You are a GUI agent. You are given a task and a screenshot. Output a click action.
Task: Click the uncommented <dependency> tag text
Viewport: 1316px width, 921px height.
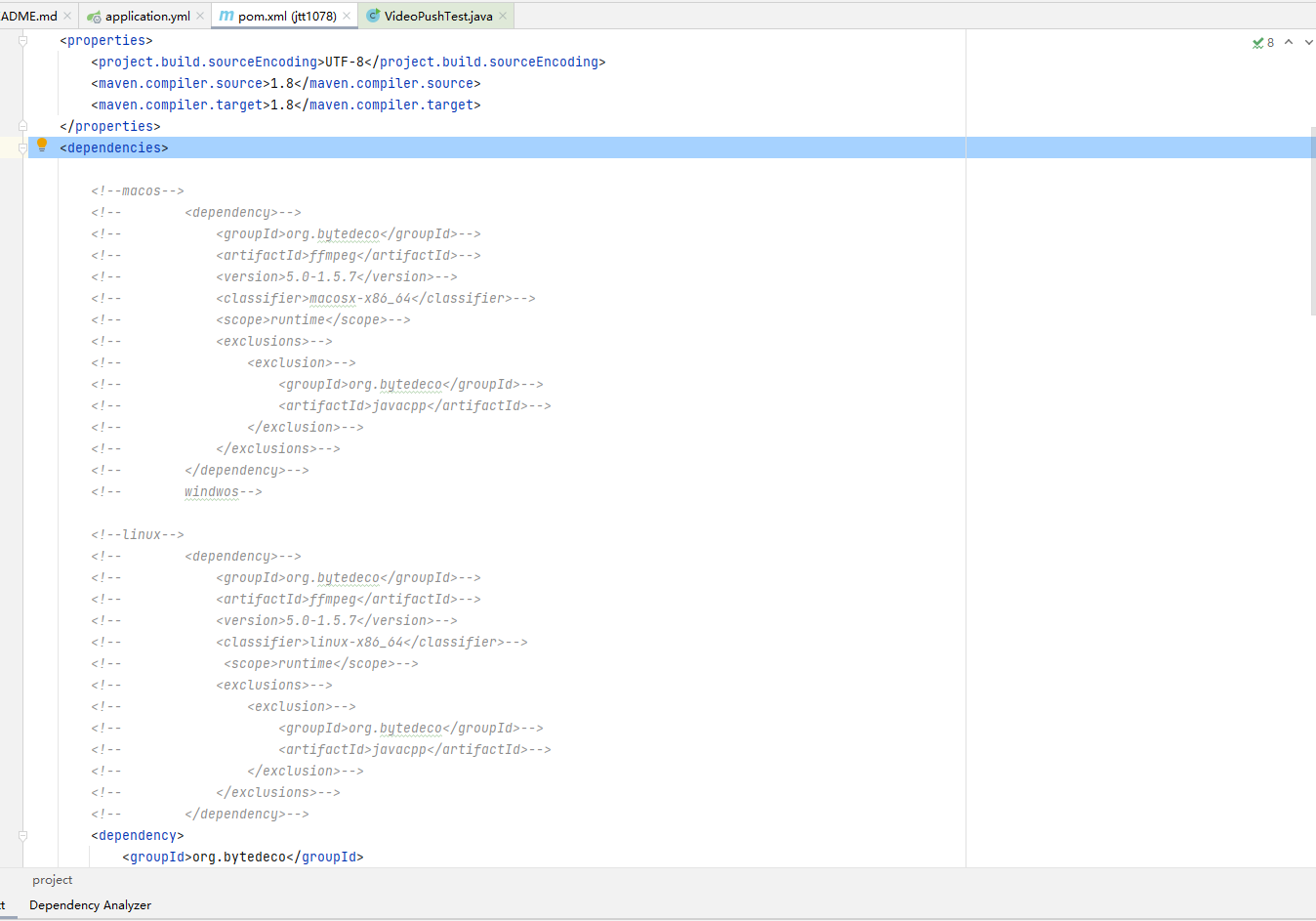tap(138, 835)
